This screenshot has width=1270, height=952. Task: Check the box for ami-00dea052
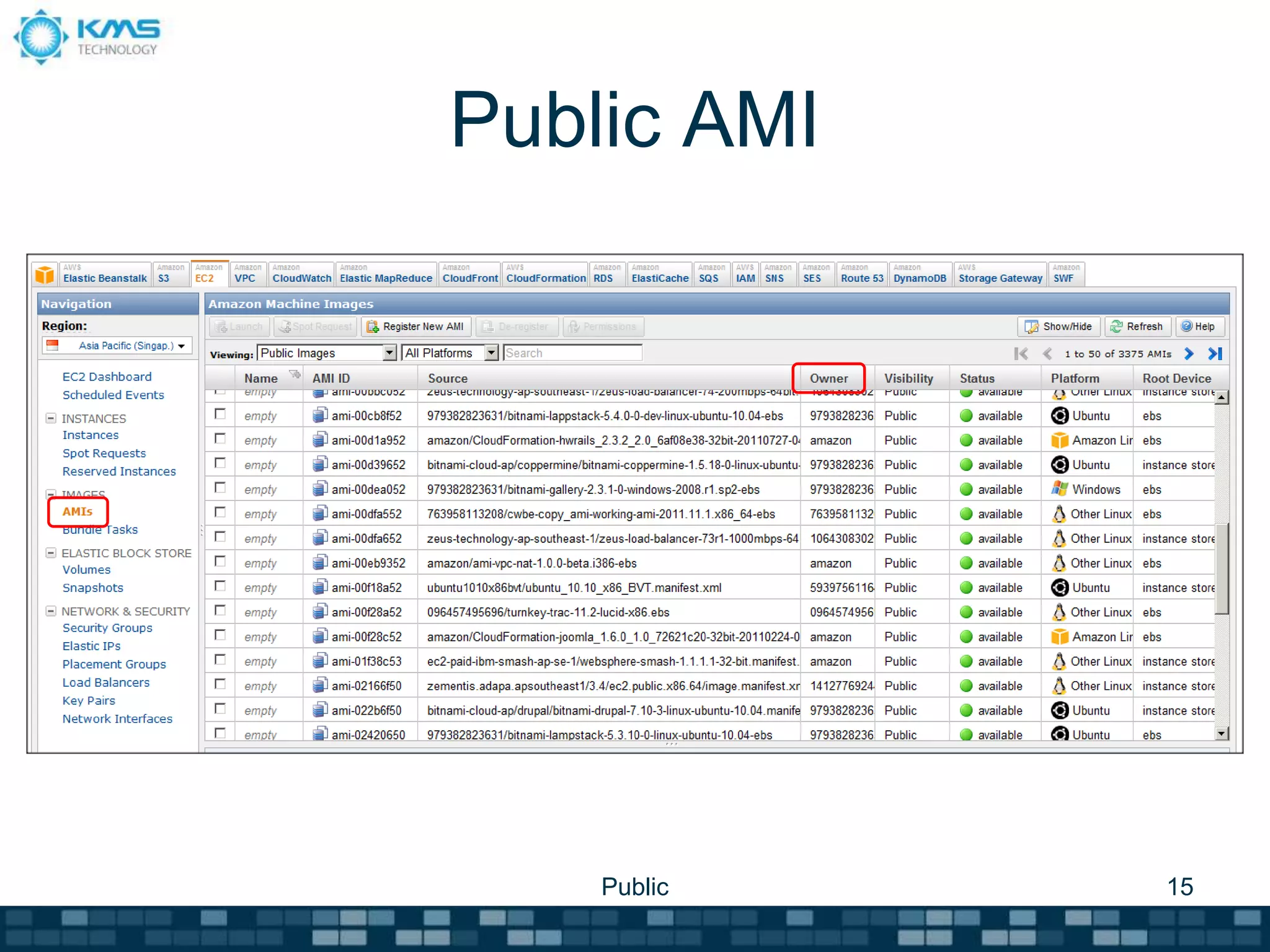point(220,487)
